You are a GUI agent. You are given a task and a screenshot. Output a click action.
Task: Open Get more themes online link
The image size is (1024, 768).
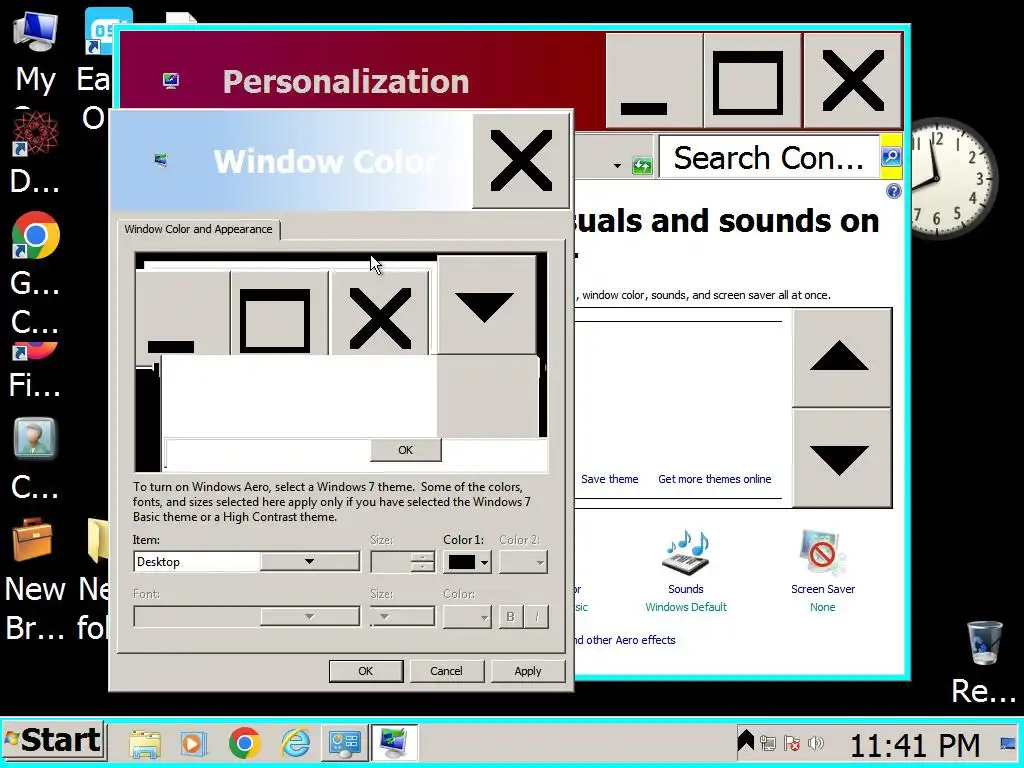714,479
